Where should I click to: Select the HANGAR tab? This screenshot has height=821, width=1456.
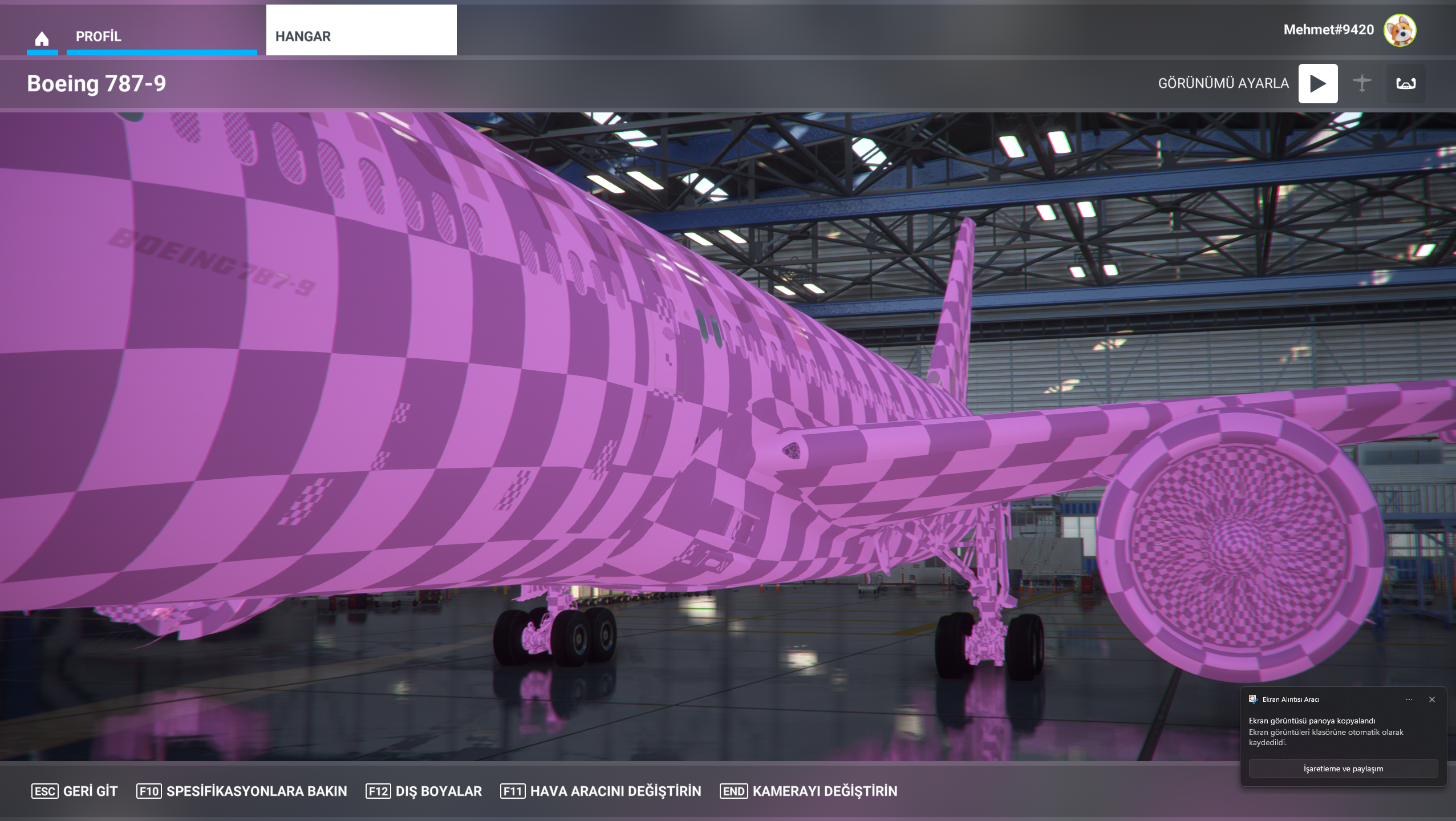coord(361,30)
